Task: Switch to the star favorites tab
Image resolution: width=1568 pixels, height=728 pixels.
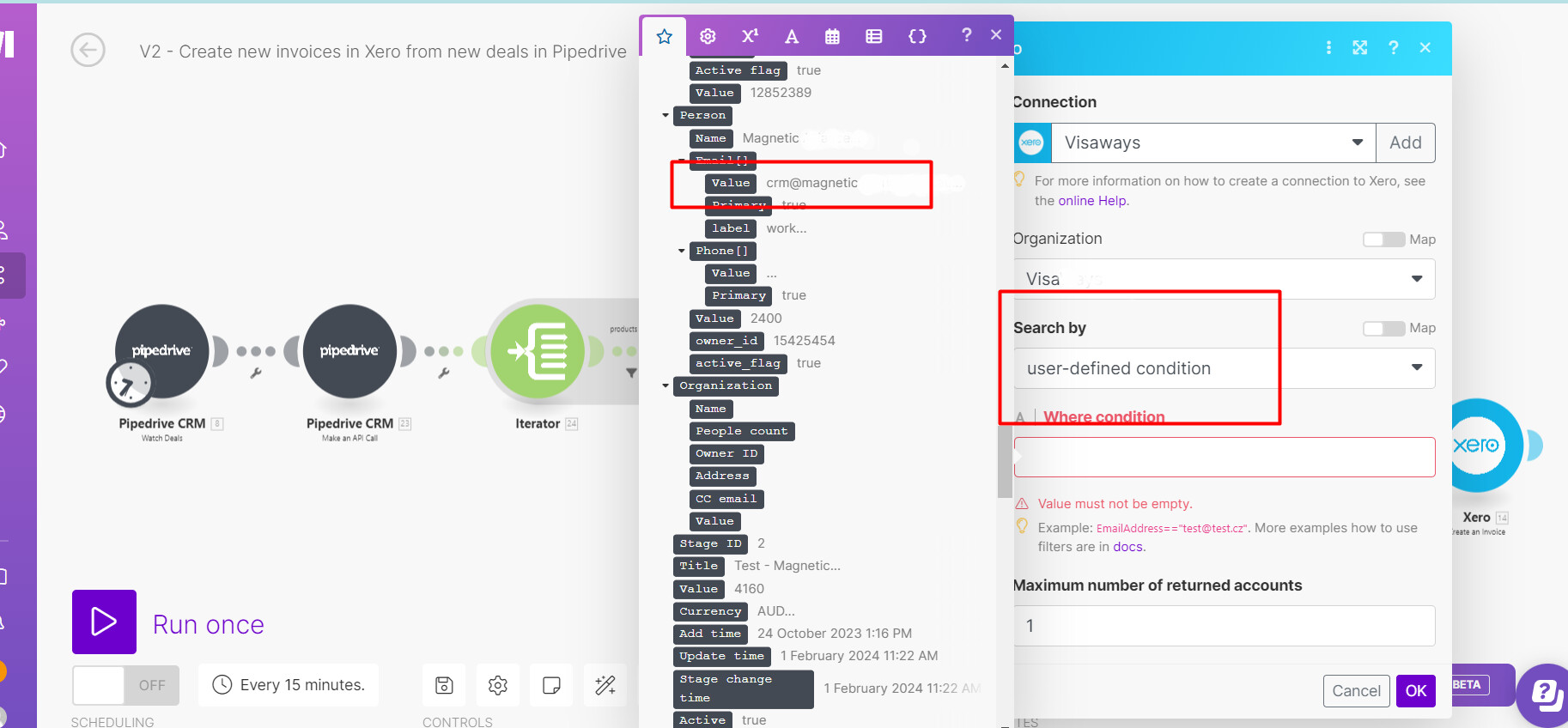Action: [x=665, y=36]
